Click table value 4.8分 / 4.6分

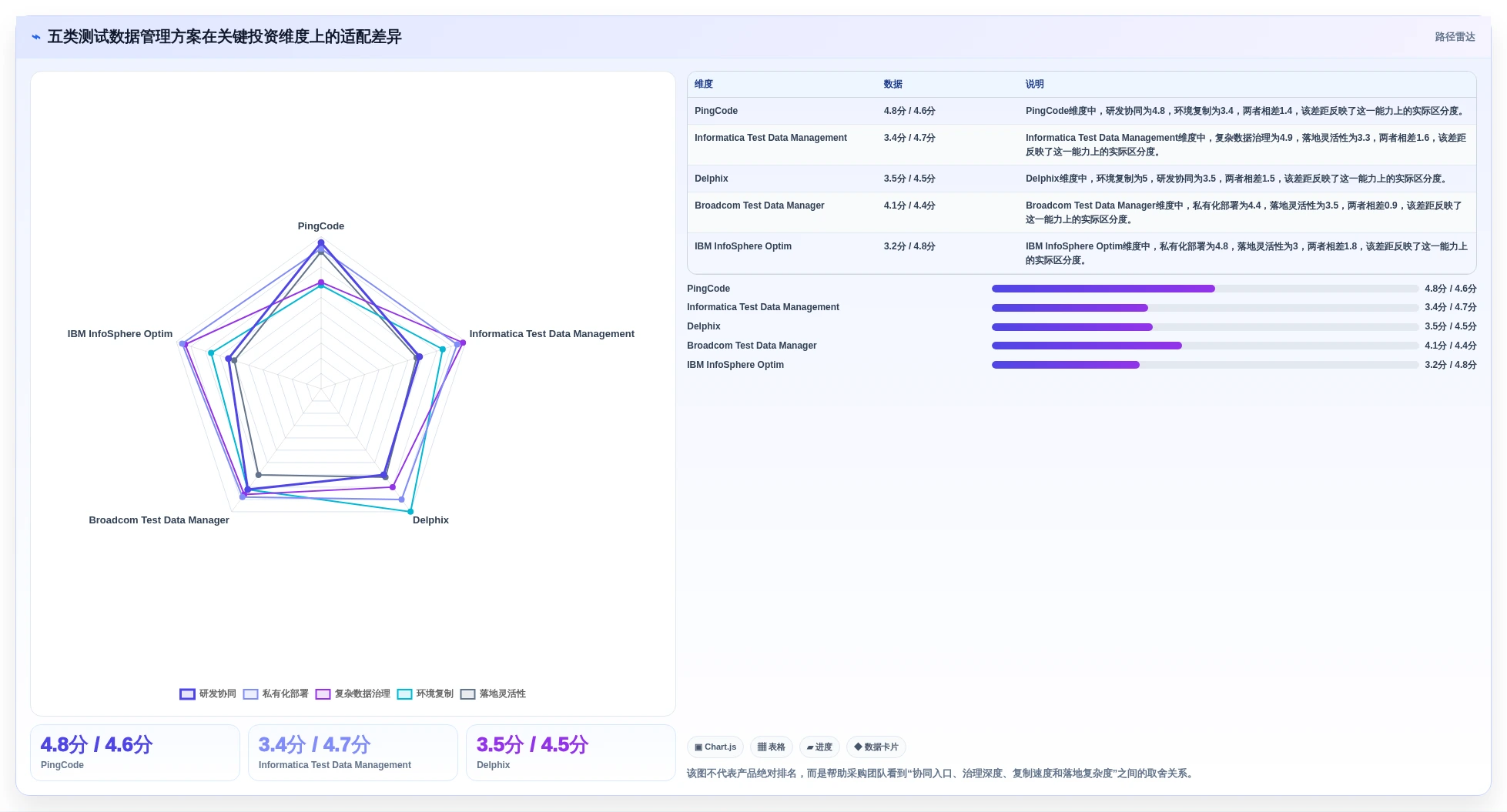(x=909, y=111)
